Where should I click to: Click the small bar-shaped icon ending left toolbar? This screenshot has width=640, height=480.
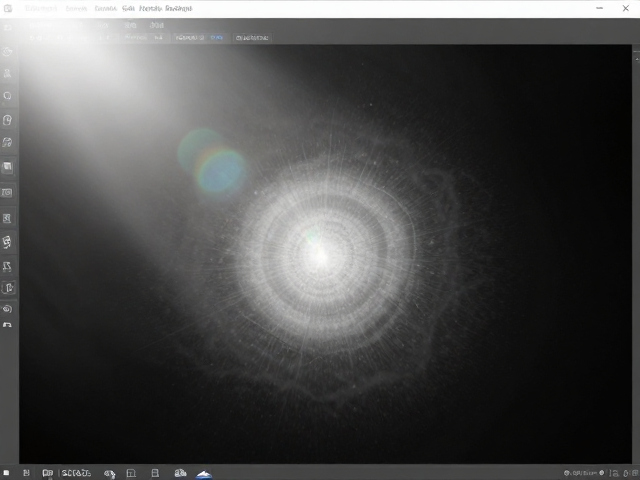click(7, 325)
